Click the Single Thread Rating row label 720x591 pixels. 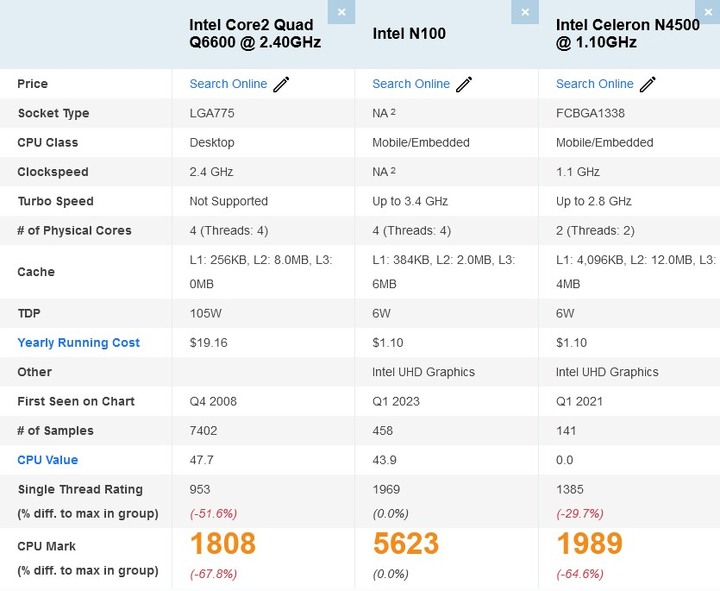80,490
